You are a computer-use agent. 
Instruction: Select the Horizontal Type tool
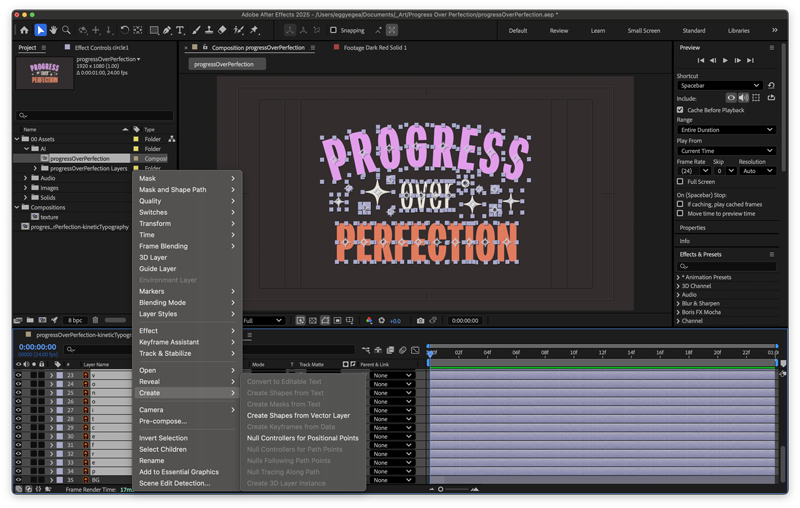click(180, 30)
